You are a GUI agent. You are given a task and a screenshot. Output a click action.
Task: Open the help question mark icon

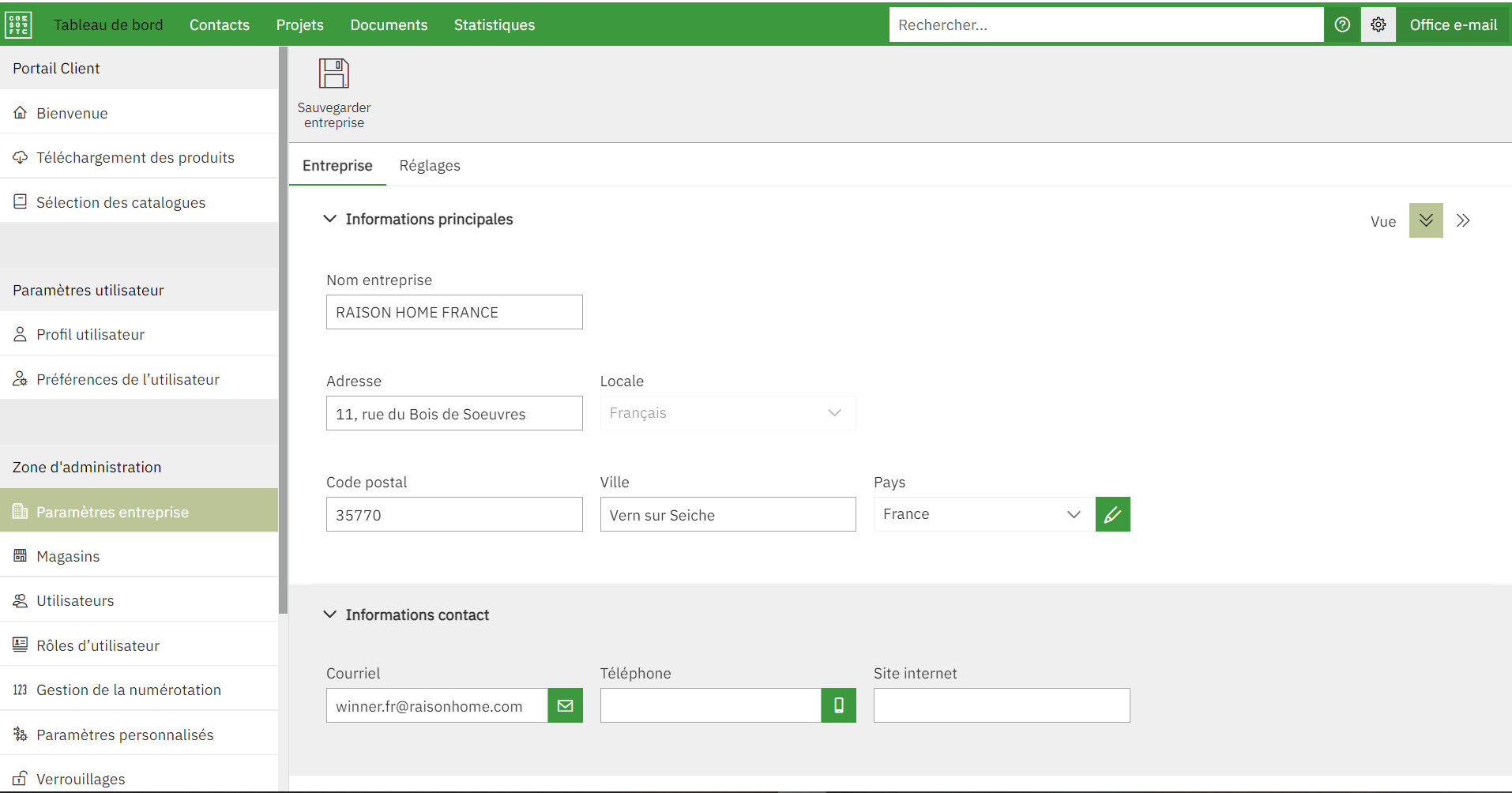click(1342, 24)
